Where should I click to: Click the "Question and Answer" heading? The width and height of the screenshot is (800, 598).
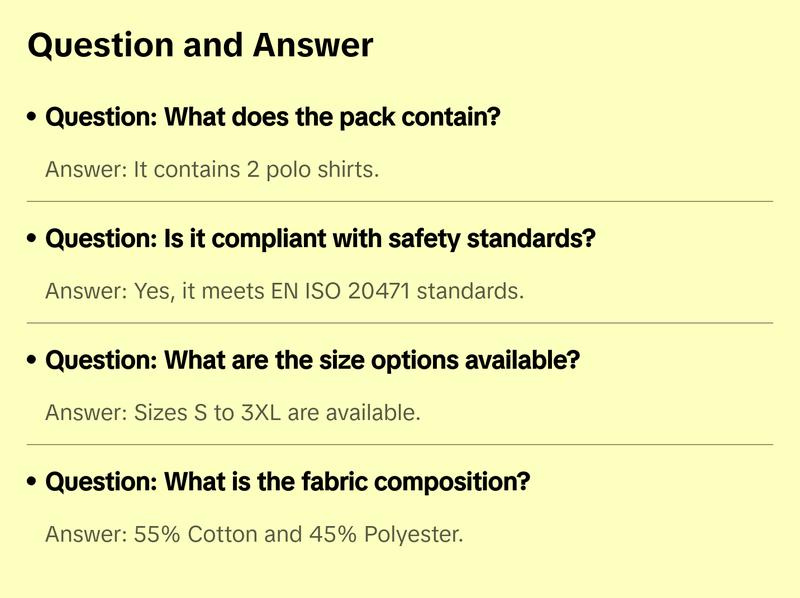click(200, 45)
